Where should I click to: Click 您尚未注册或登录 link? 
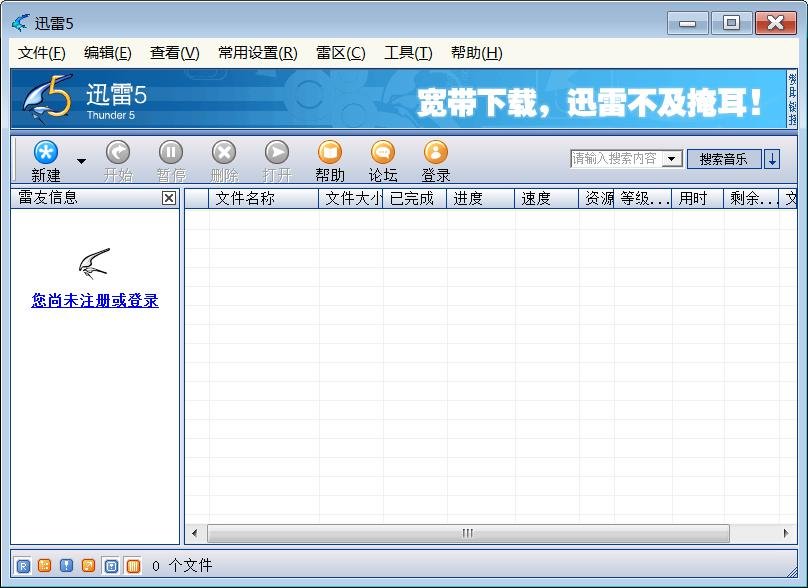click(95, 300)
